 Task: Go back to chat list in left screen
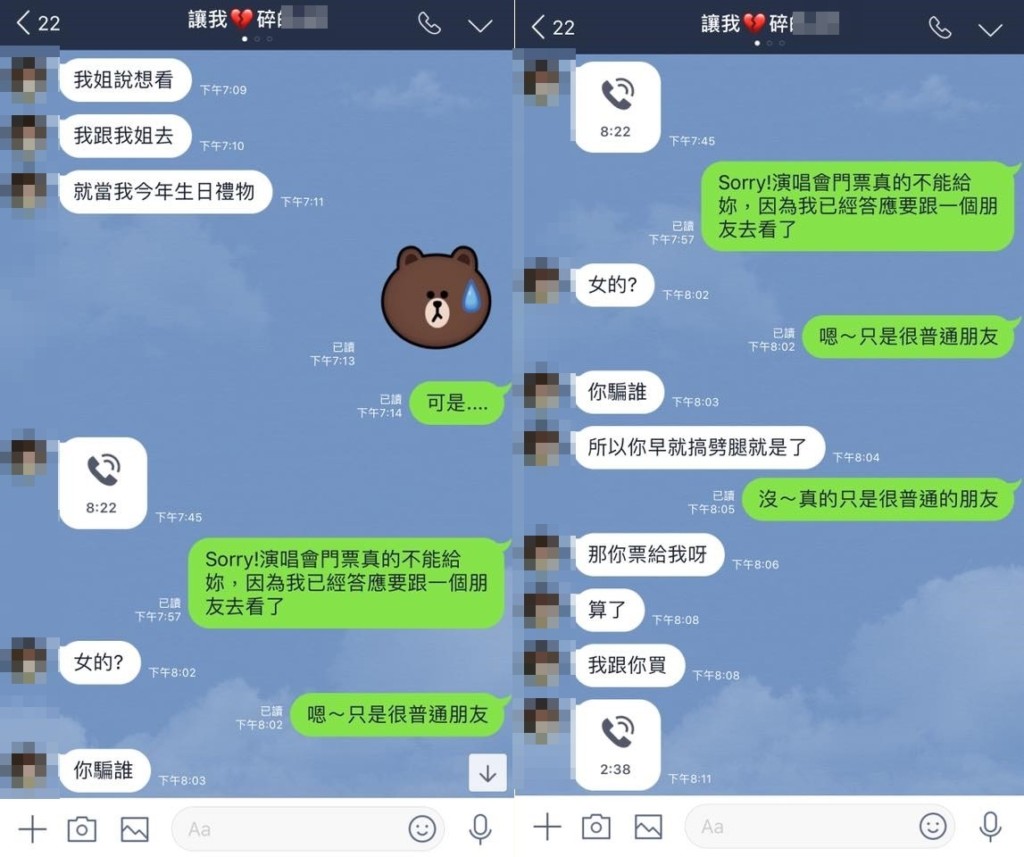tap(38, 24)
